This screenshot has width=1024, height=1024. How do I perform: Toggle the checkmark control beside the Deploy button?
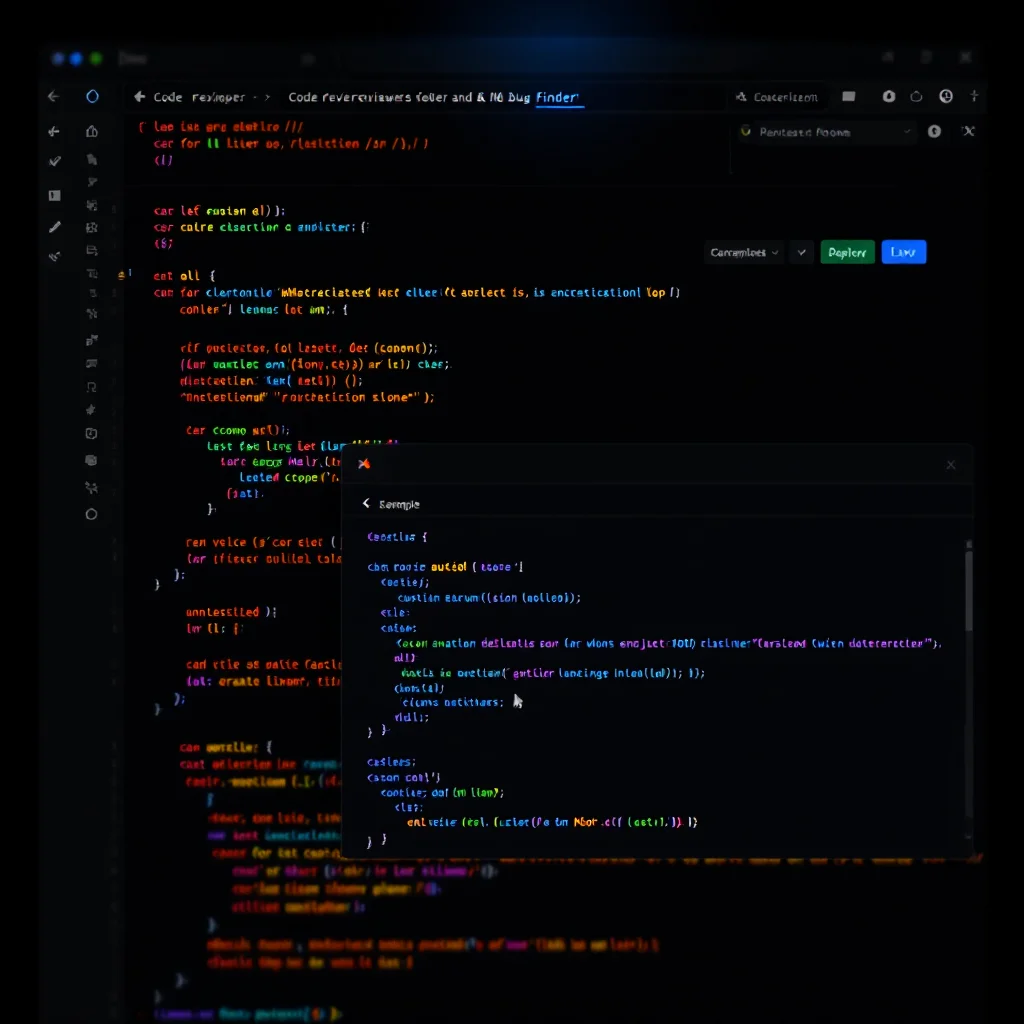[802, 253]
